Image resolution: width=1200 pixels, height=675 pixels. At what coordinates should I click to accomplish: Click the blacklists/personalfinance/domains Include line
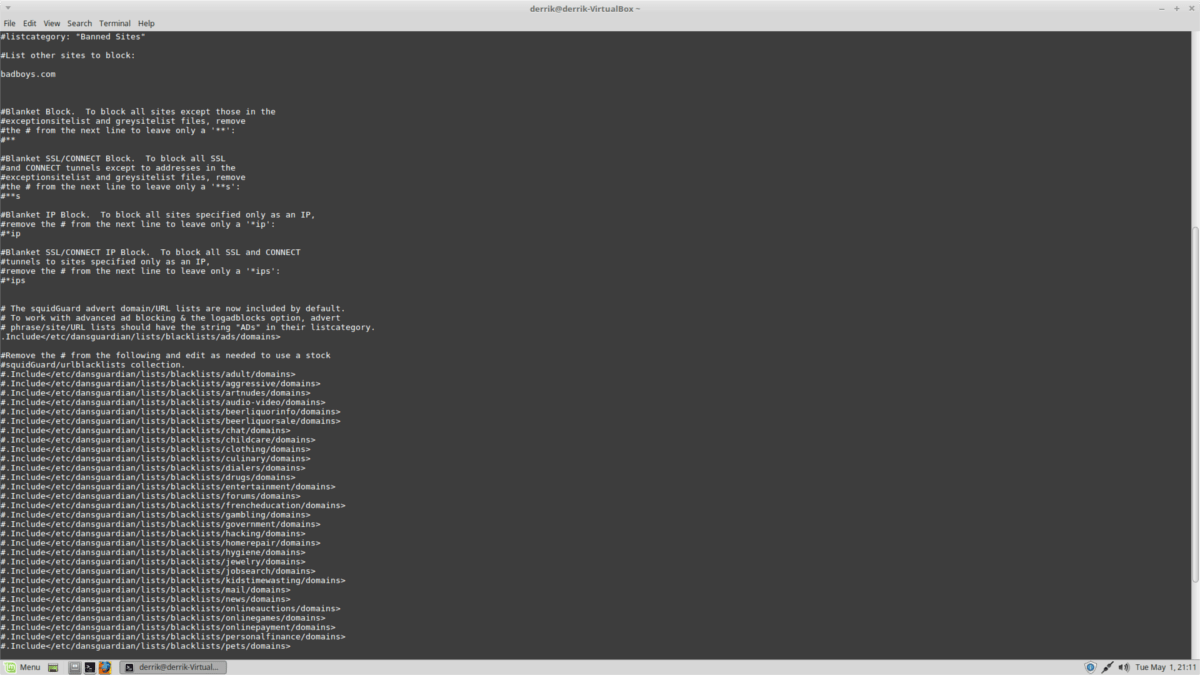(173, 637)
